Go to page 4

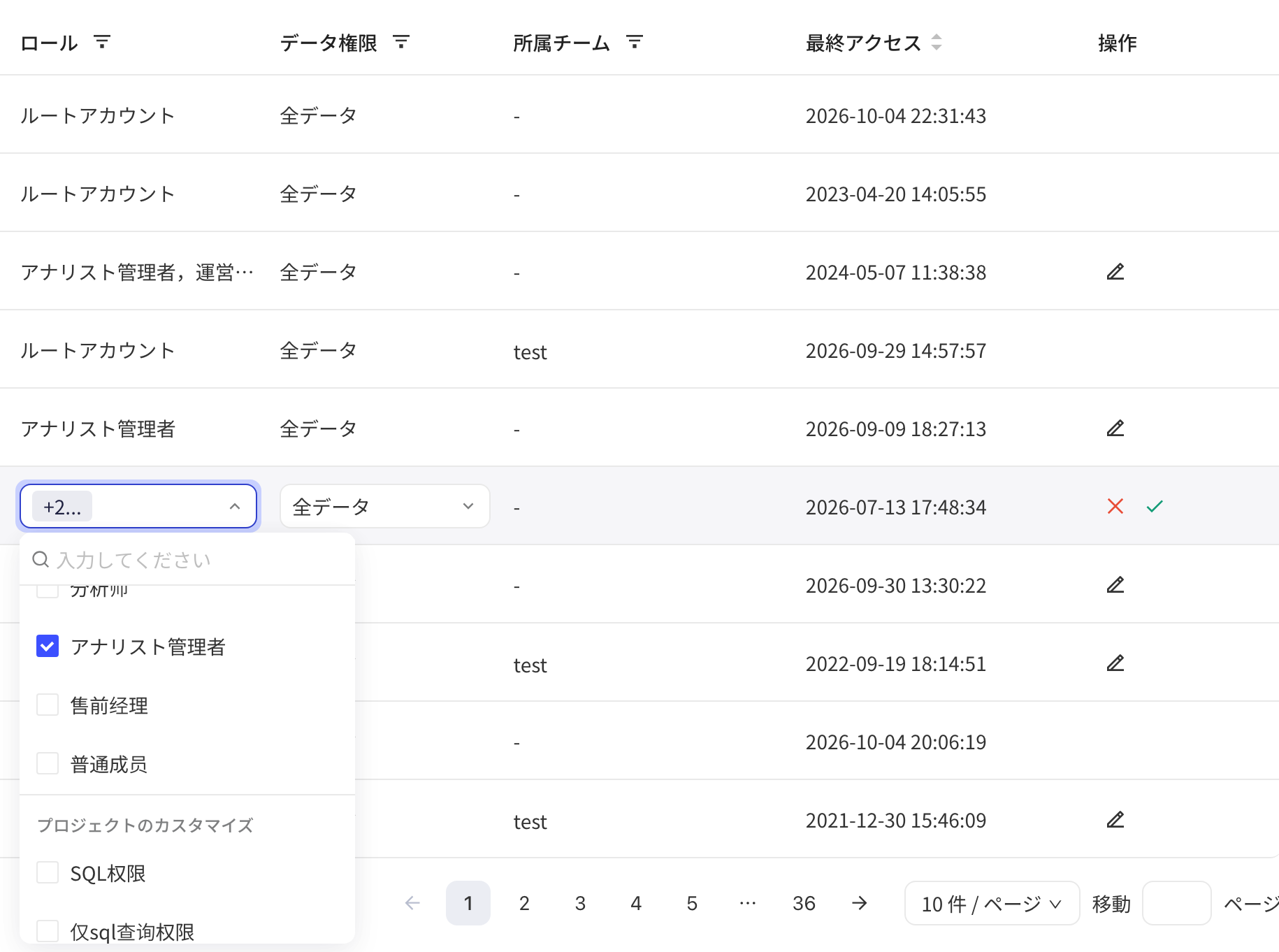click(x=636, y=903)
